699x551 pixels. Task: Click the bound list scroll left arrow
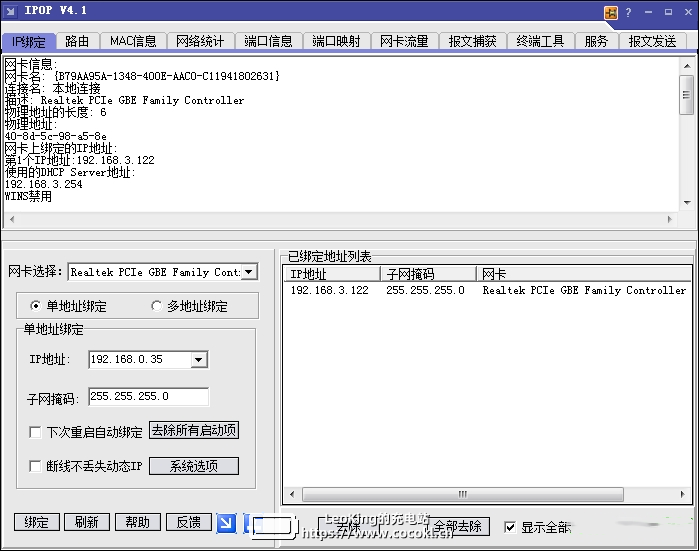tap(292, 494)
